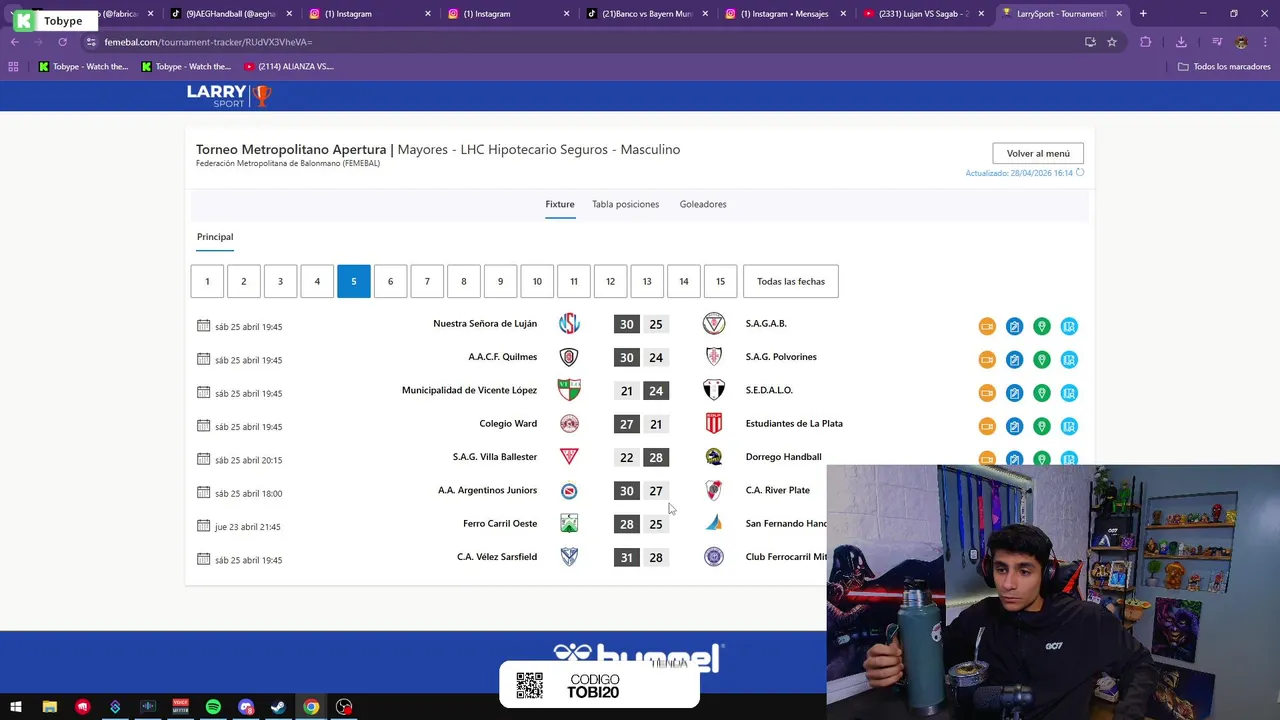Open the first Tobype bookmark
The image size is (1280, 720).
pos(84,66)
